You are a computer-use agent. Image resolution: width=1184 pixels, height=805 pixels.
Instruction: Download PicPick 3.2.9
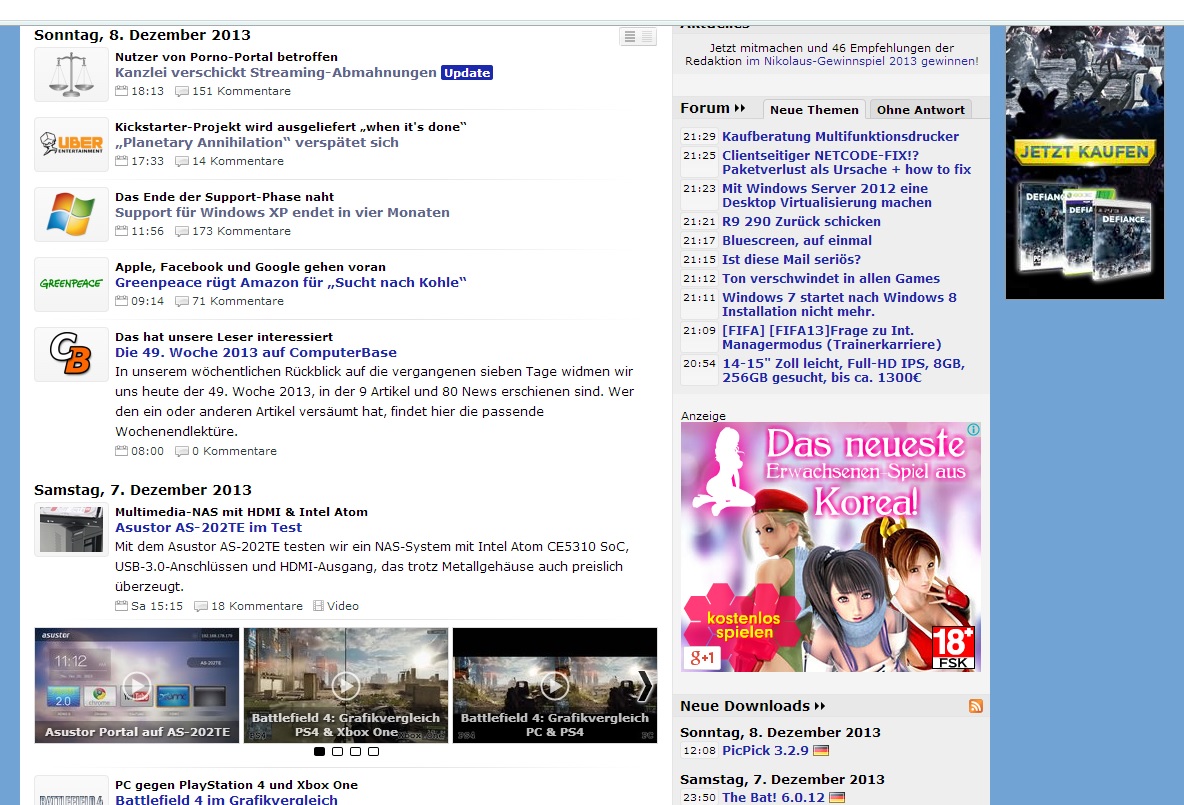pyautogui.click(x=765, y=751)
